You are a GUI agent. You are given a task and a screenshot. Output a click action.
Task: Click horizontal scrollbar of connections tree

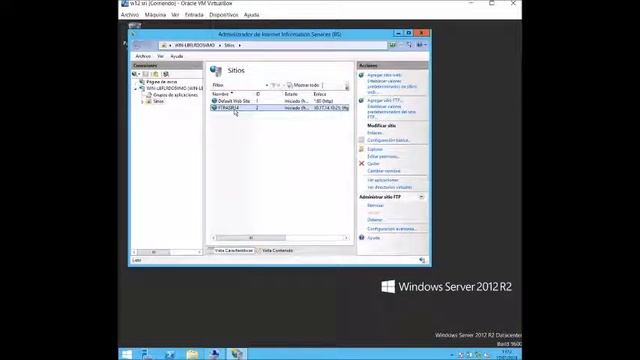[167, 252]
